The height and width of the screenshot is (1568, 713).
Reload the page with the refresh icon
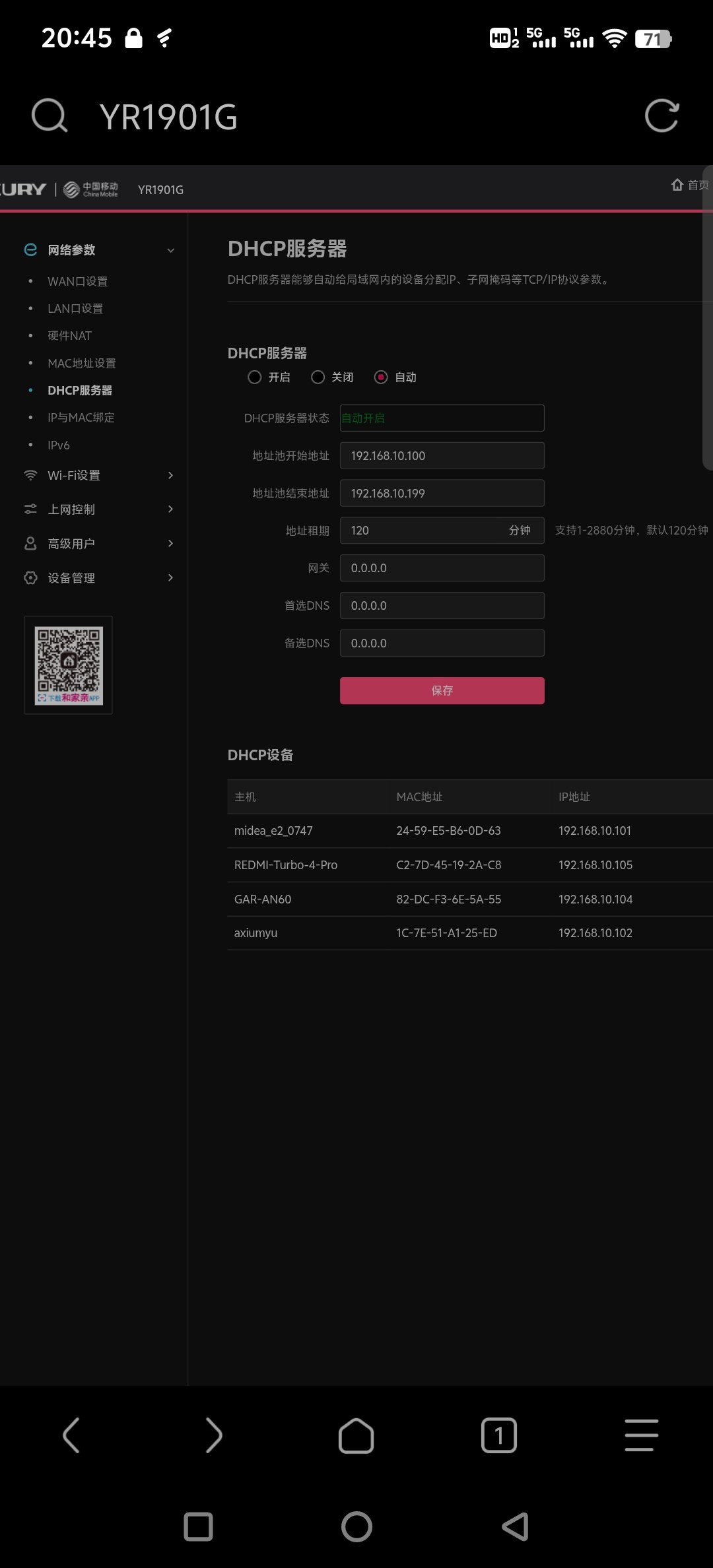[662, 116]
